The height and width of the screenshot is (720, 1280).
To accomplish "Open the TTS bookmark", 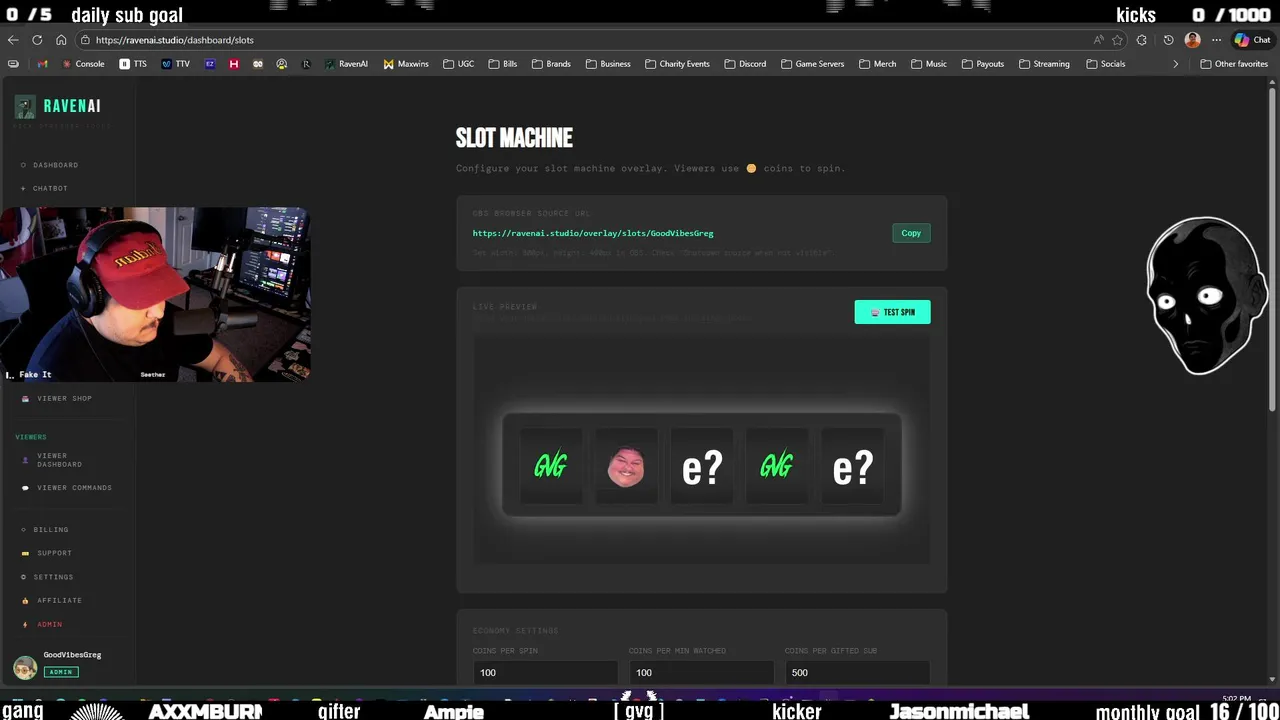I will (x=133, y=64).
